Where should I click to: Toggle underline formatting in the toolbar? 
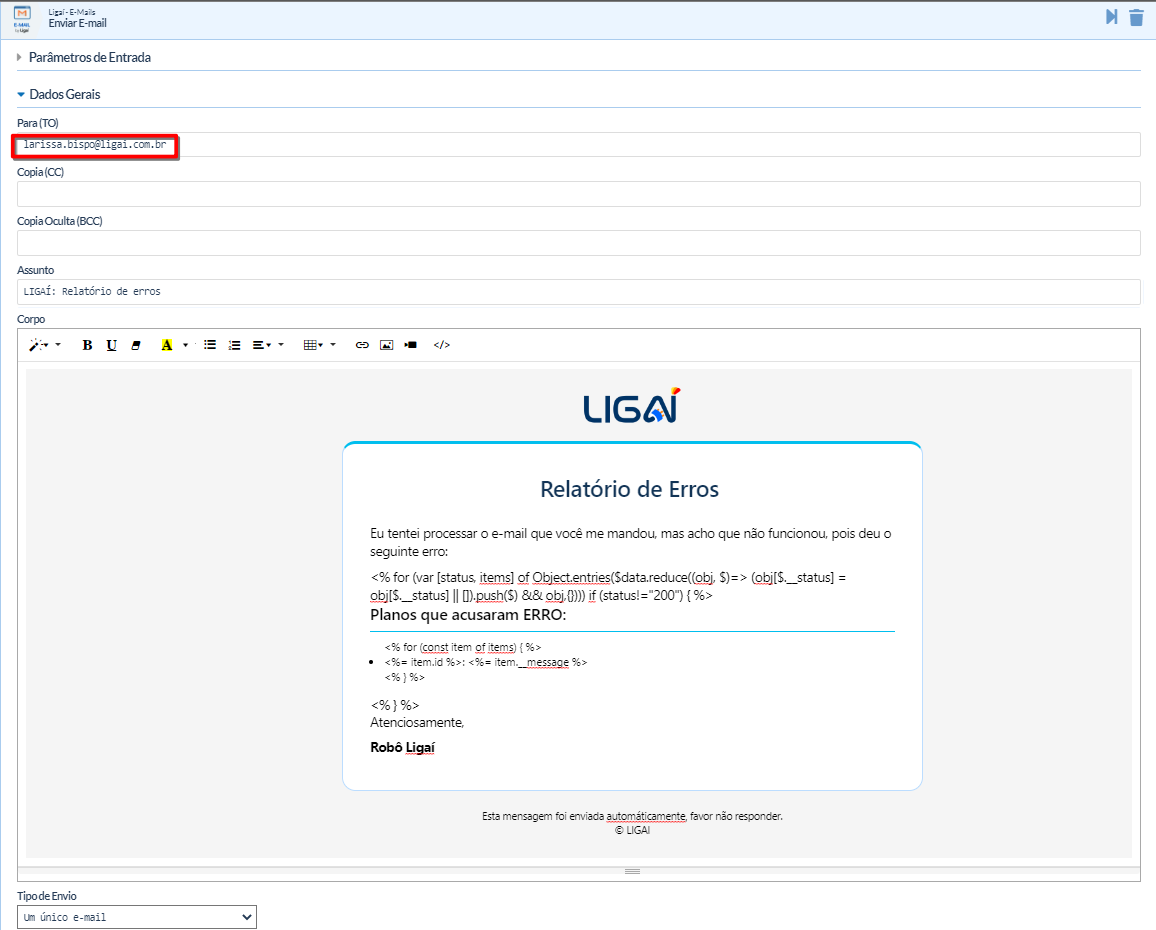pos(111,345)
